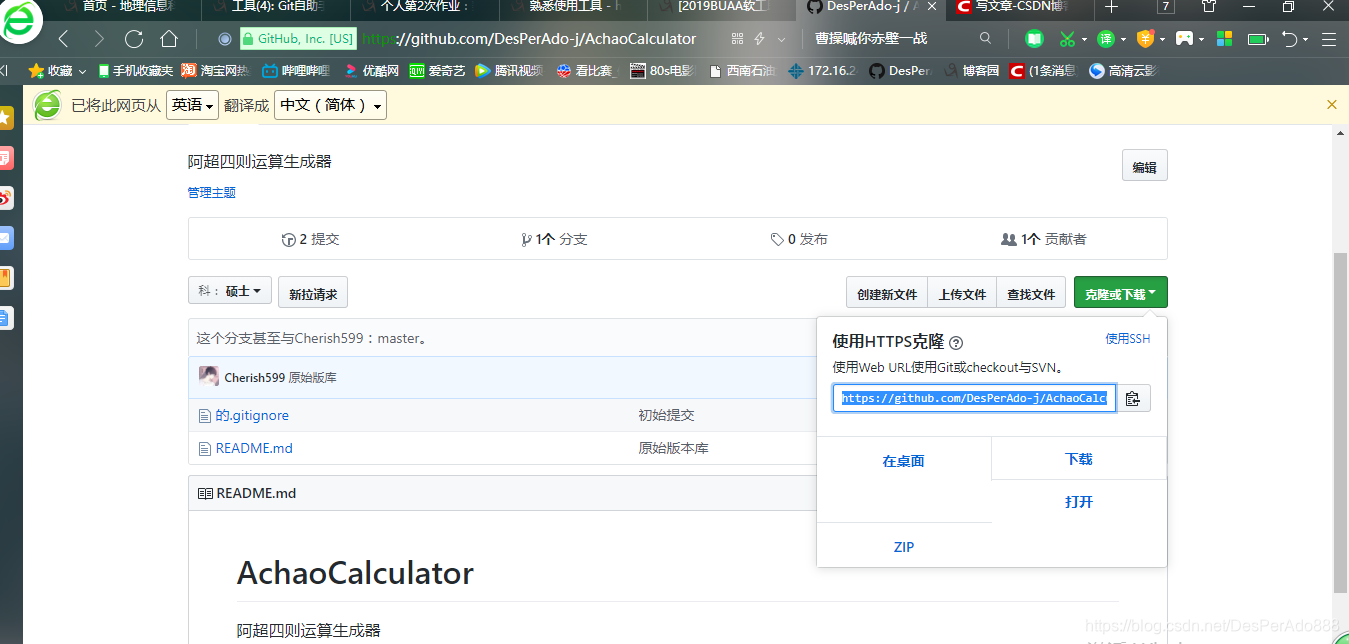Click the lightning speed-mode icon in address bar
Image resolution: width=1349 pixels, height=644 pixels.
point(759,39)
